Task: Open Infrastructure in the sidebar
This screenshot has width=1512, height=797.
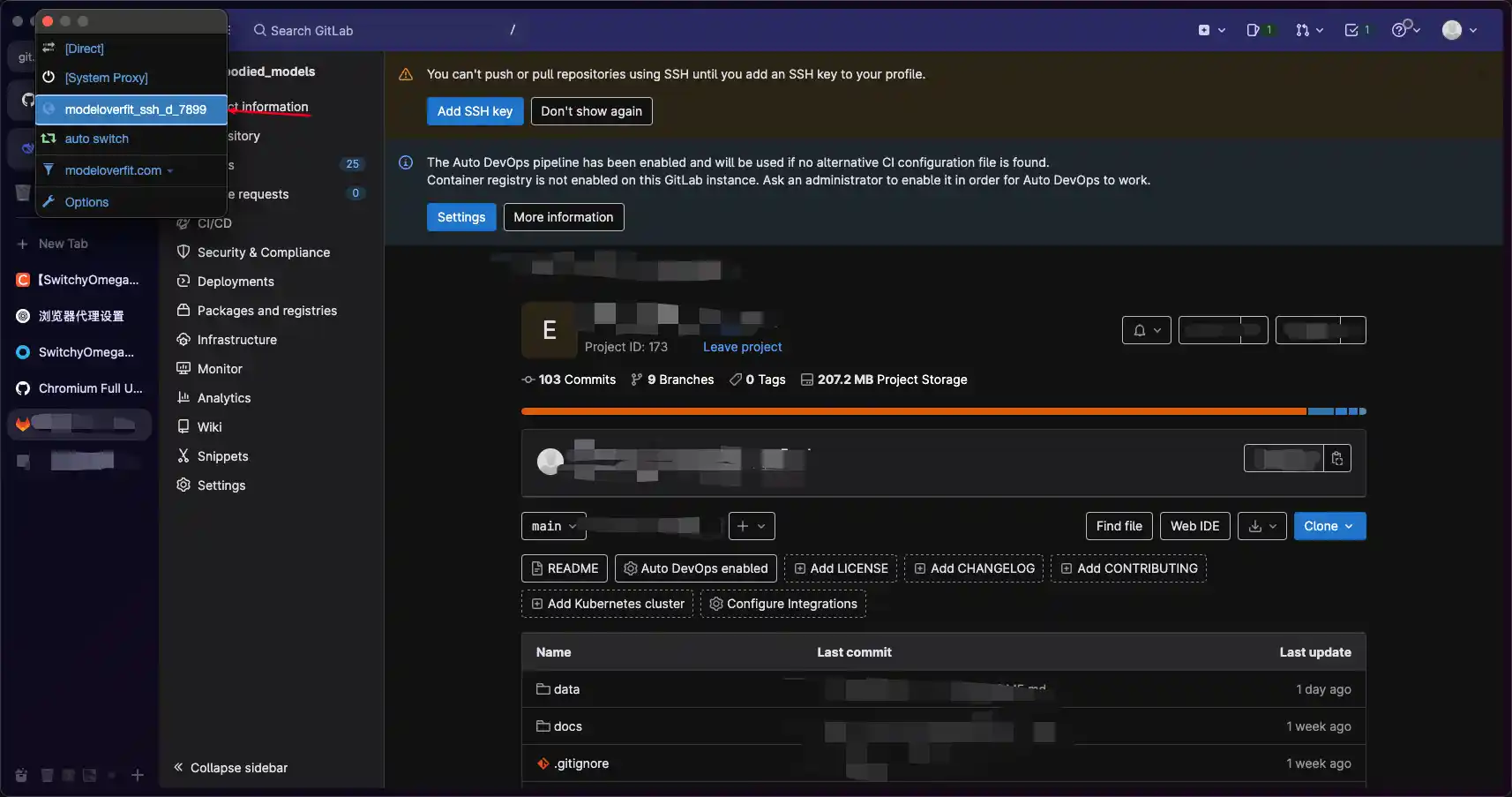Action: tap(237, 340)
